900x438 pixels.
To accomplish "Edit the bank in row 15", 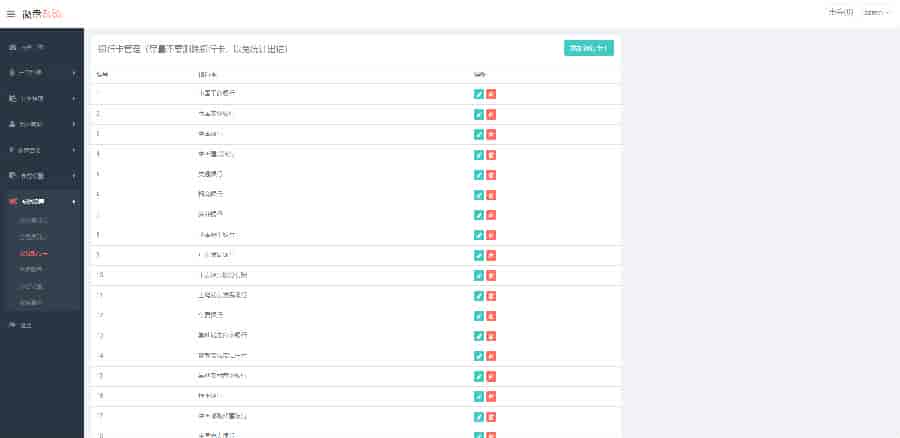I will tap(479, 376).
